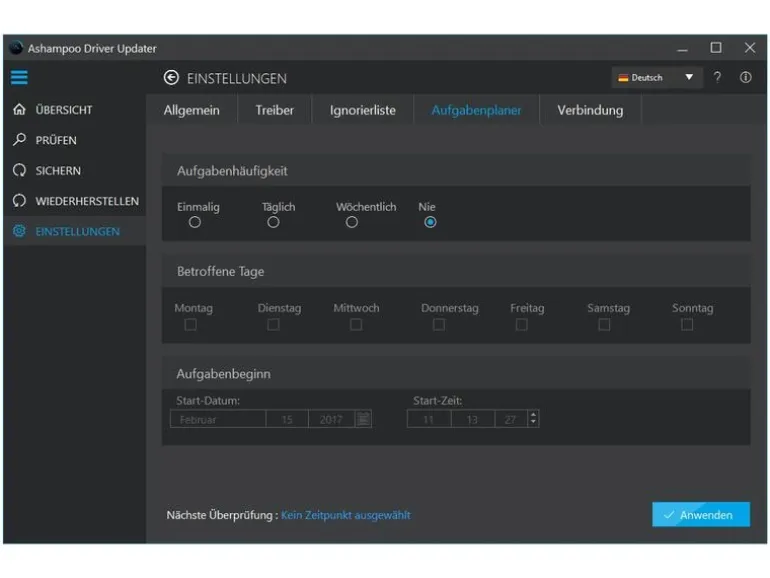Screen dimensions: 770x578
Task: Open the hamburger menu icon
Action: (19, 78)
